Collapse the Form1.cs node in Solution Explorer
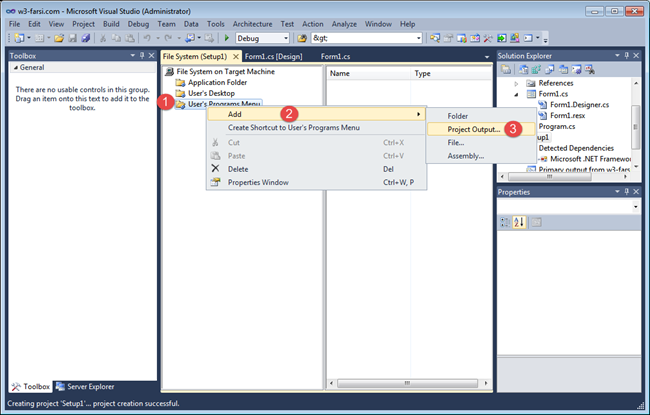Screen dimensions: 650x415 pos(516,95)
